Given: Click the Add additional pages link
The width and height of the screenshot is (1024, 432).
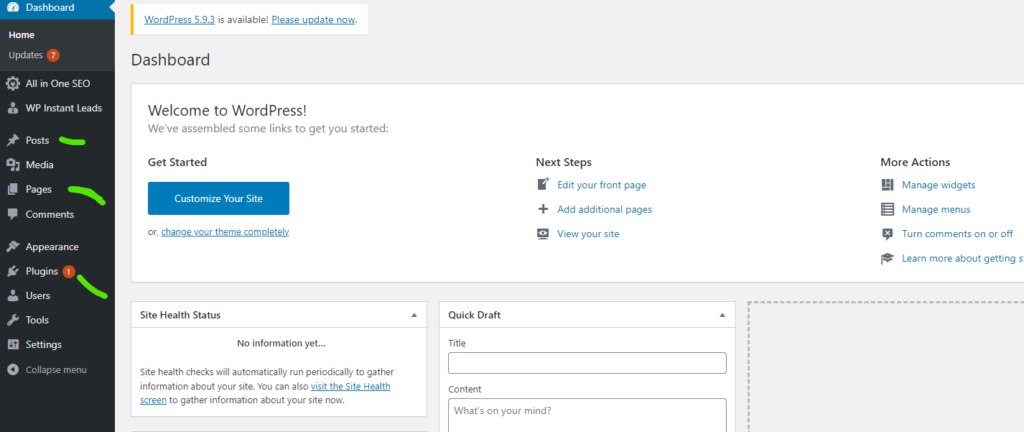Looking at the screenshot, I should coord(604,209).
